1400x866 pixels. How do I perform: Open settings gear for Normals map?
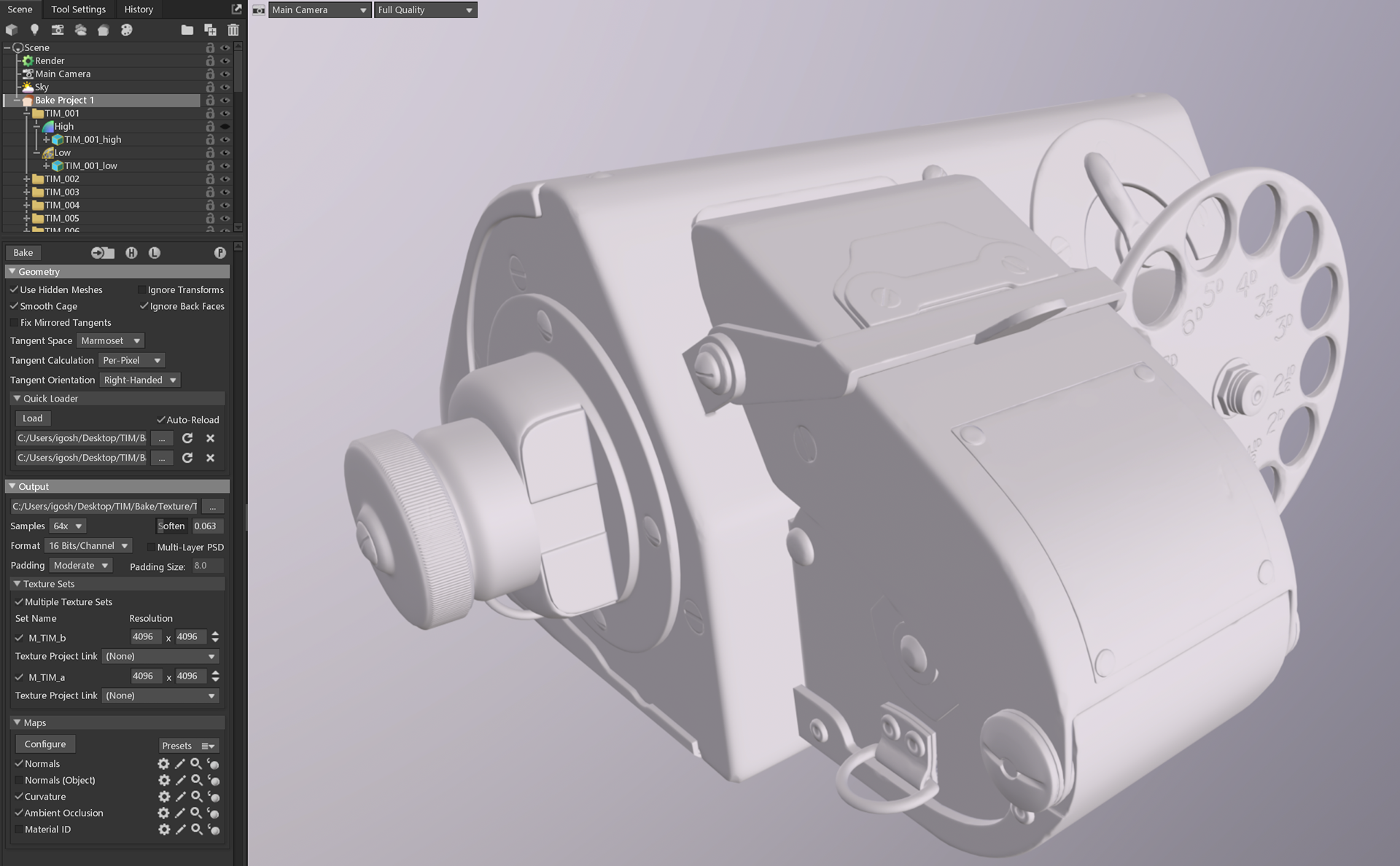pyautogui.click(x=163, y=764)
